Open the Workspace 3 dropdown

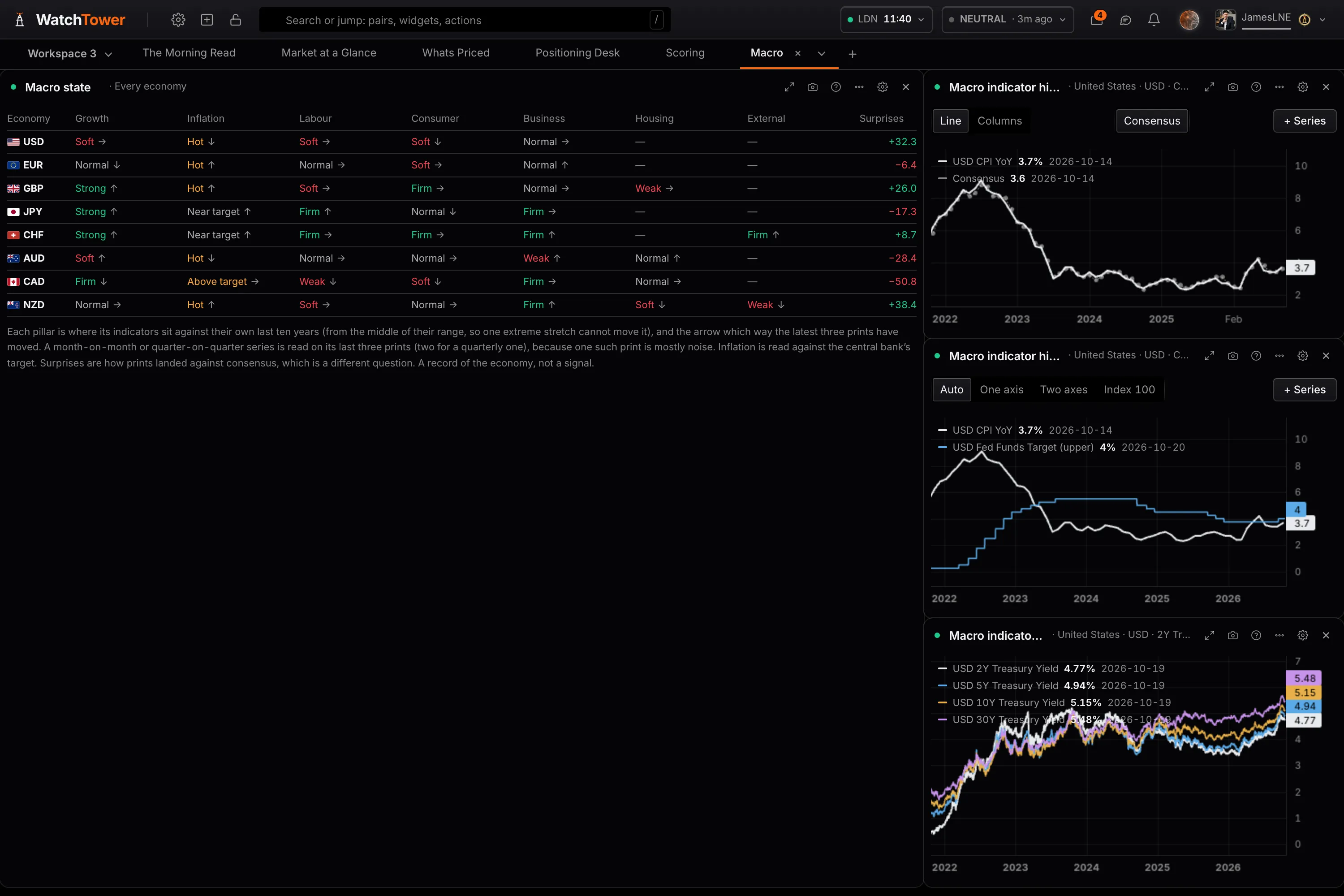[x=70, y=54]
